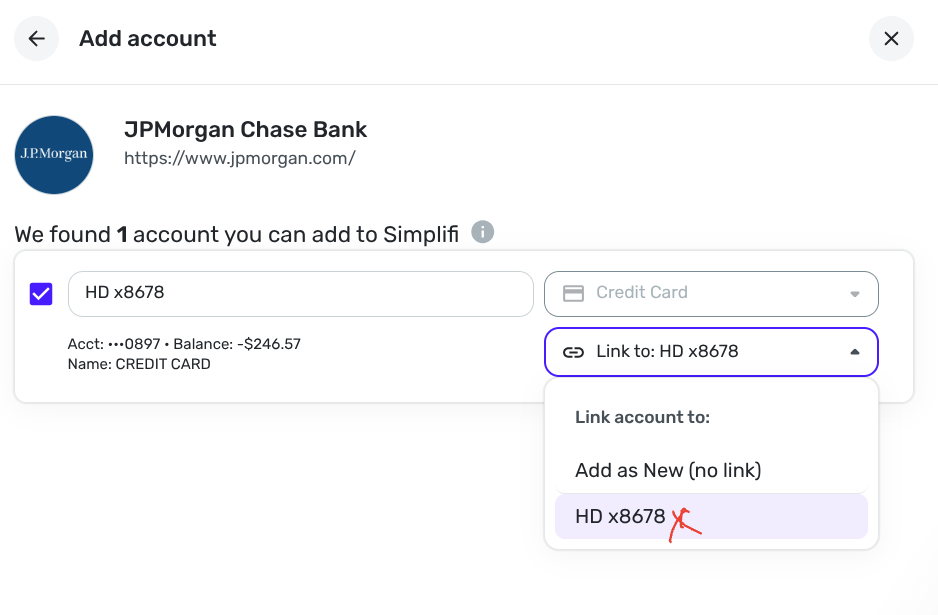Click the Link account to: header
938x615 pixels.
tap(642, 418)
